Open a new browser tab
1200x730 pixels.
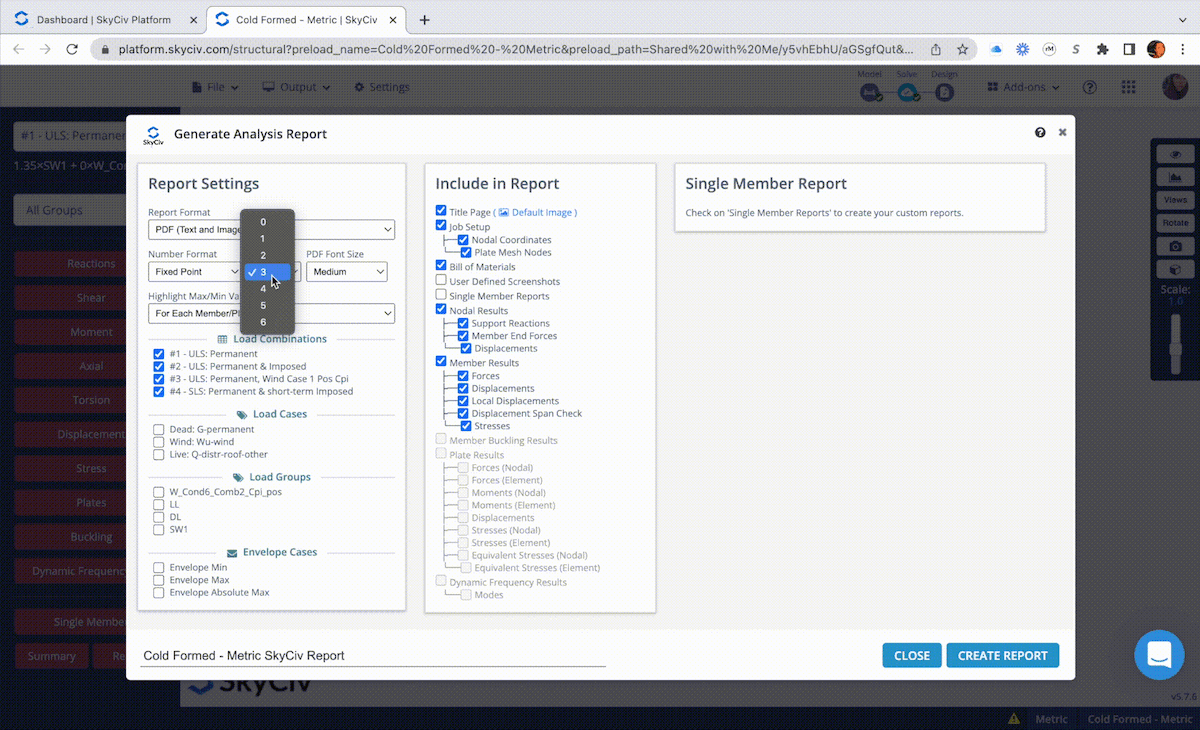(x=425, y=20)
